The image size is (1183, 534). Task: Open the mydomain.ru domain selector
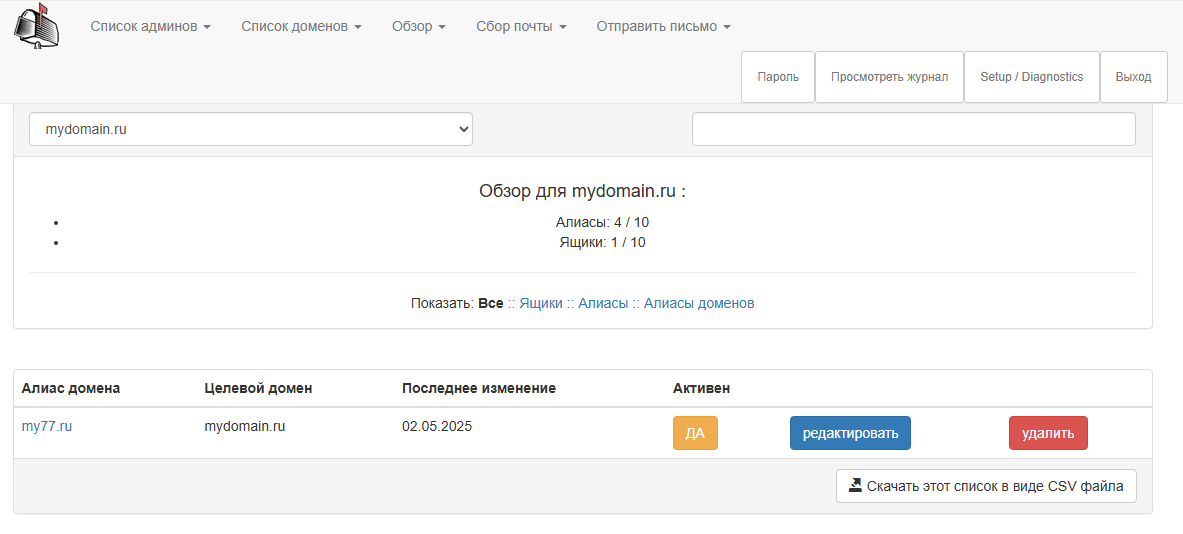[x=250, y=129]
